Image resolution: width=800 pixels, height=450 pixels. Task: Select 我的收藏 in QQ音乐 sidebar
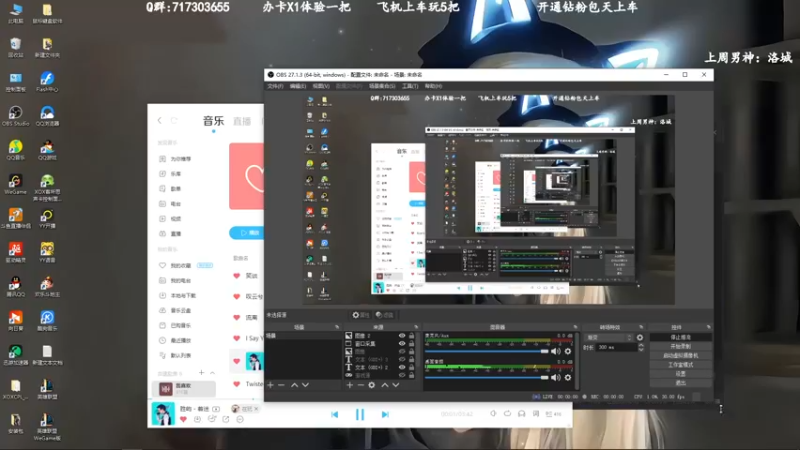[180, 265]
